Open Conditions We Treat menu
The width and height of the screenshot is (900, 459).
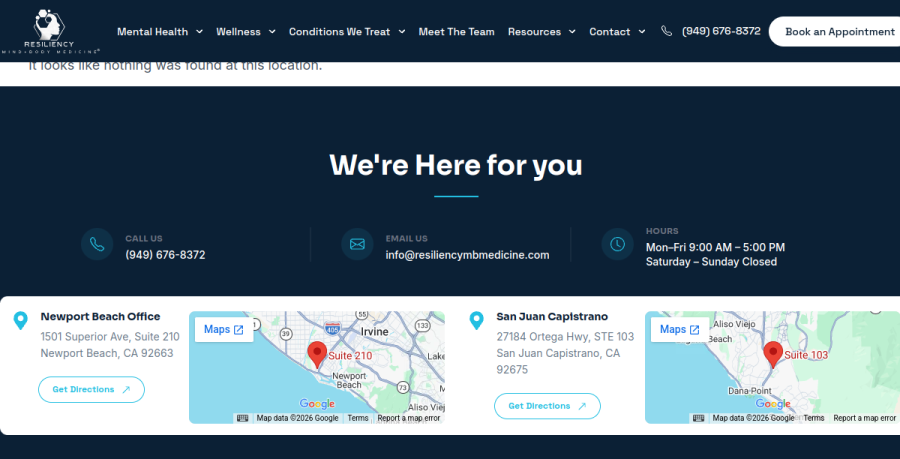340,32
